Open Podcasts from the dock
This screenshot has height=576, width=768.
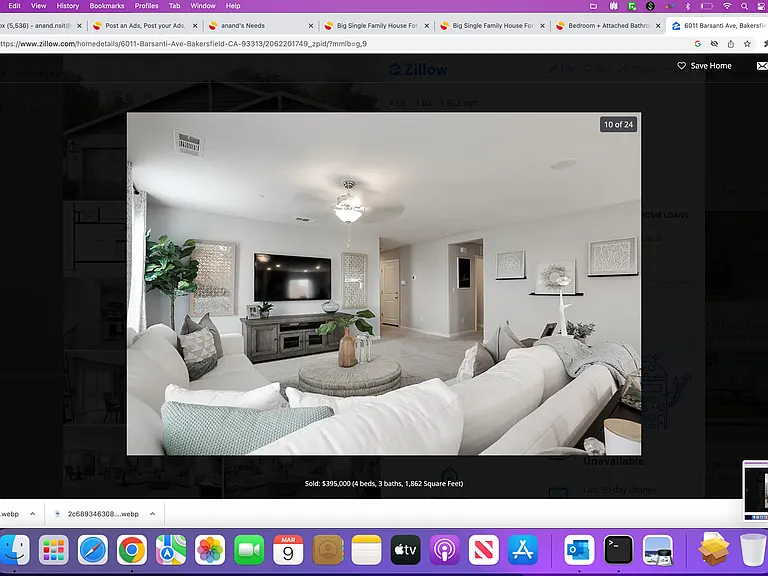coord(445,550)
